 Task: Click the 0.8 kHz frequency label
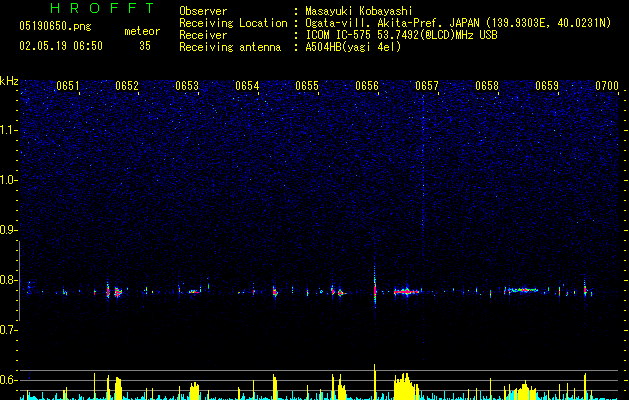tap(9, 280)
